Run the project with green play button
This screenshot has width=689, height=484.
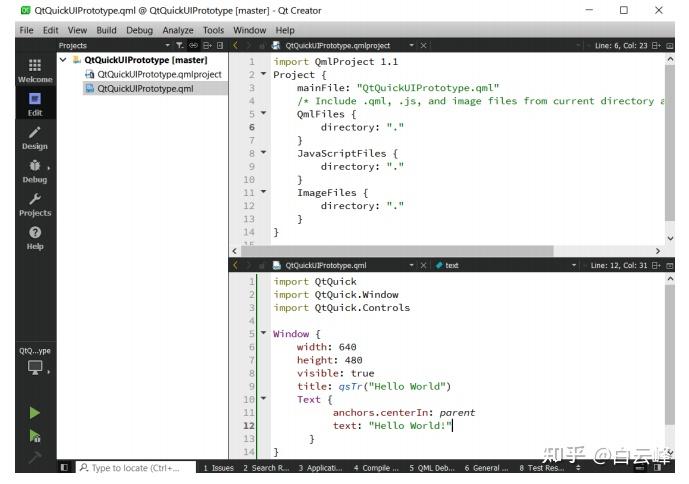pyautogui.click(x=35, y=412)
